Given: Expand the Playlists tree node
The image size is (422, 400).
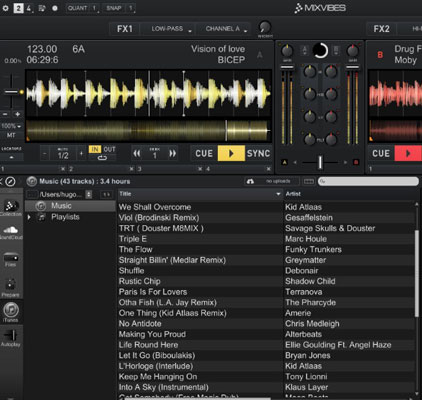Looking at the screenshot, I should click(29, 217).
